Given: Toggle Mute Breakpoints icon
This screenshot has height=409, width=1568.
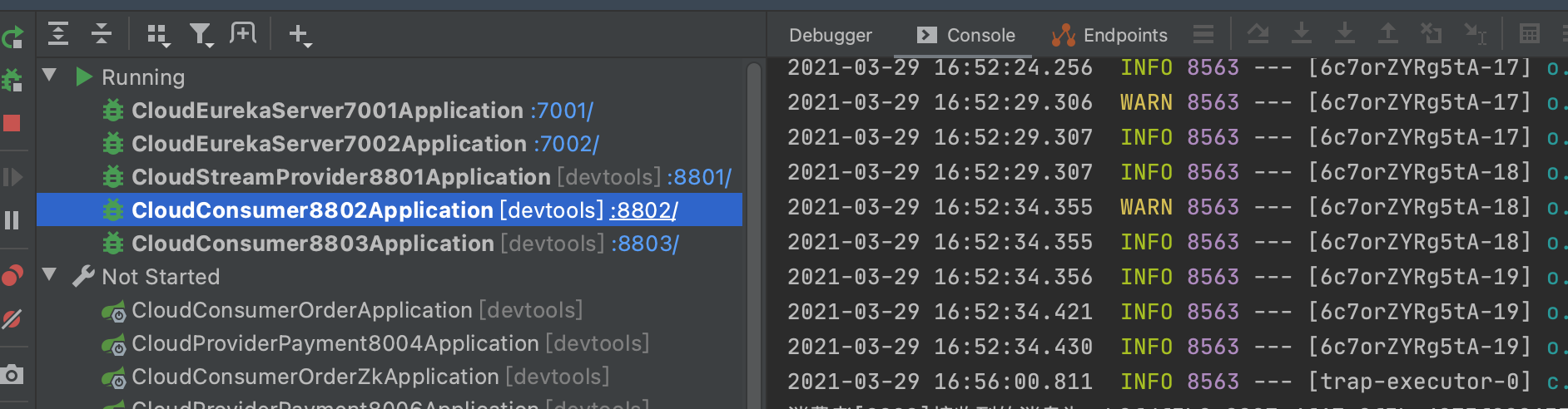Looking at the screenshot, I should coord(12,319).
